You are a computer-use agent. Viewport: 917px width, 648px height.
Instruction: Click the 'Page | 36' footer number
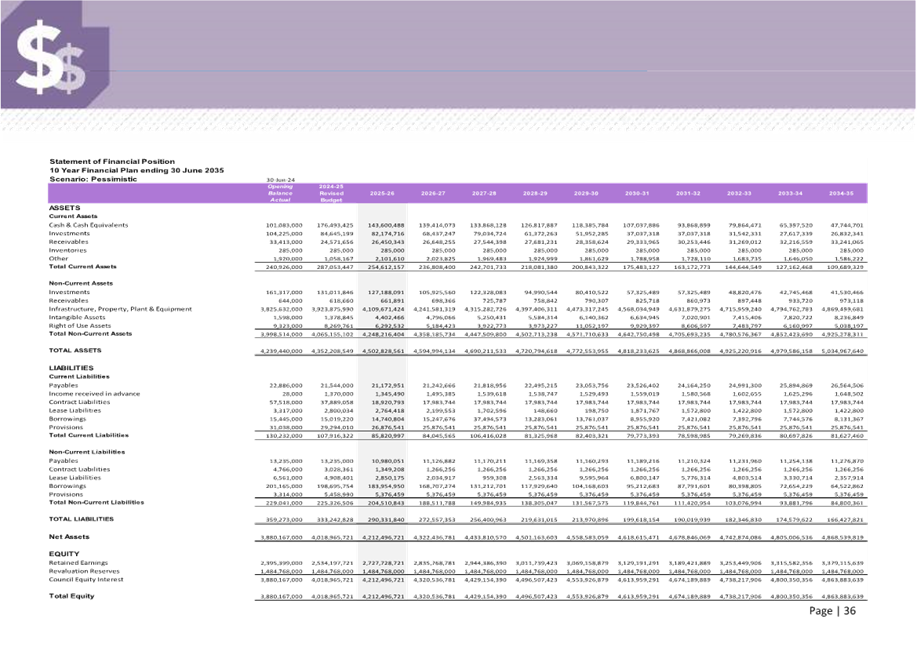point(832,611)
